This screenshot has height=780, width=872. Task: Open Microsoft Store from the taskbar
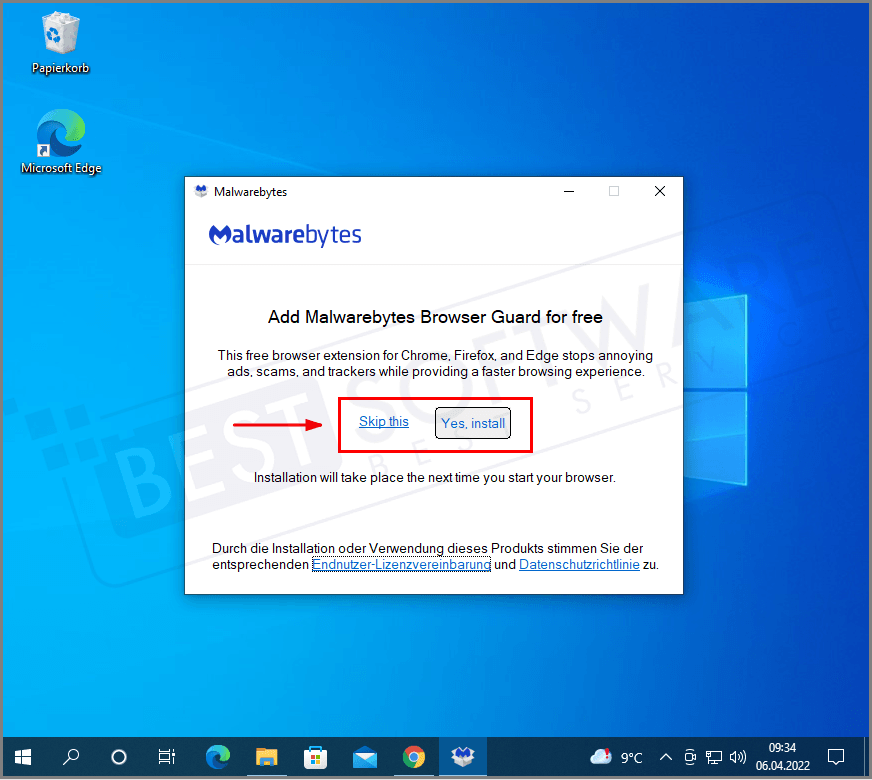tap(315, 757)
